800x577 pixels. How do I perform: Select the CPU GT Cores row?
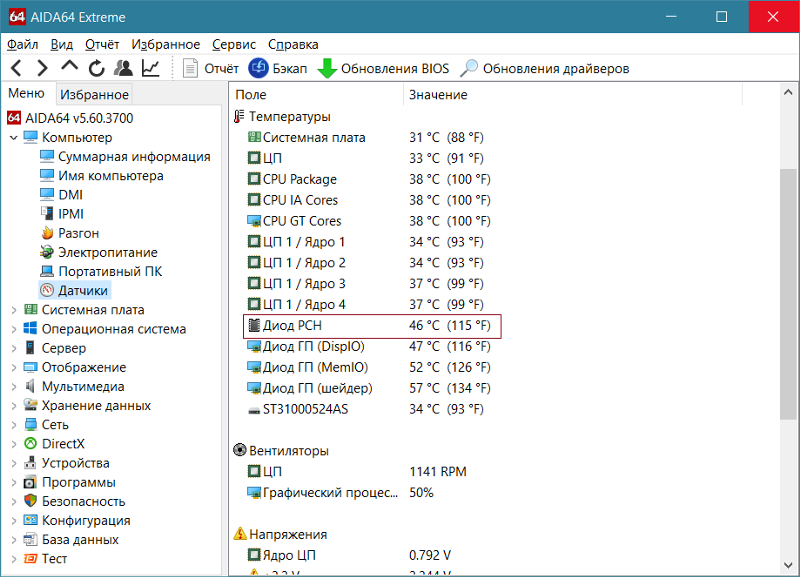369,221
